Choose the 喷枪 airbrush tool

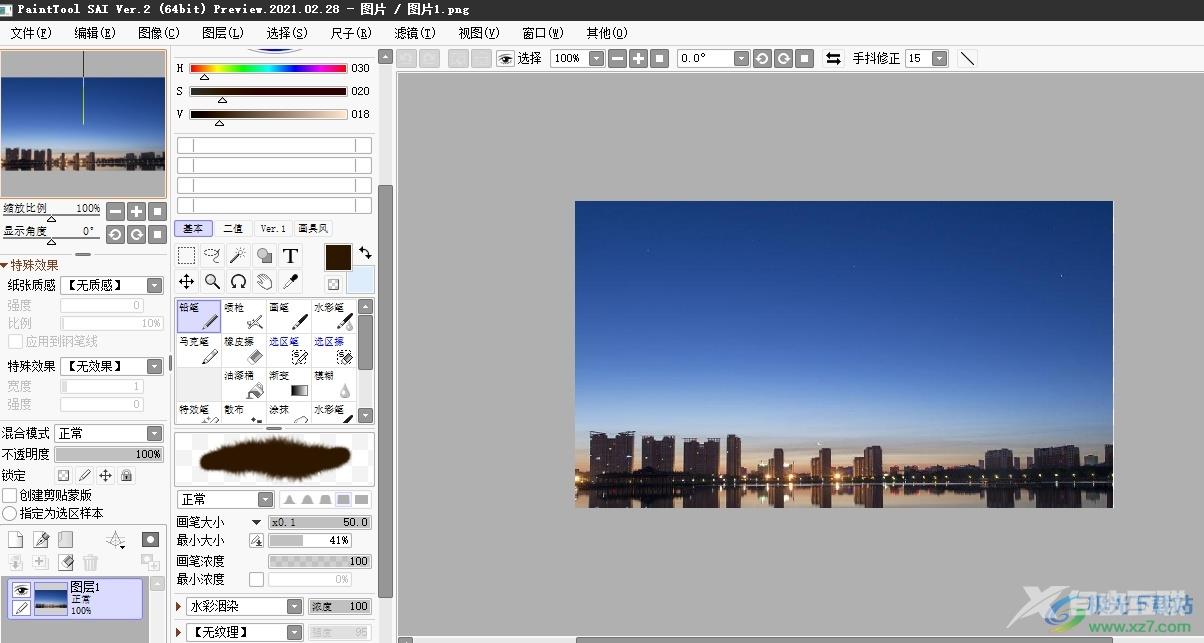click(x=244, y=316)
